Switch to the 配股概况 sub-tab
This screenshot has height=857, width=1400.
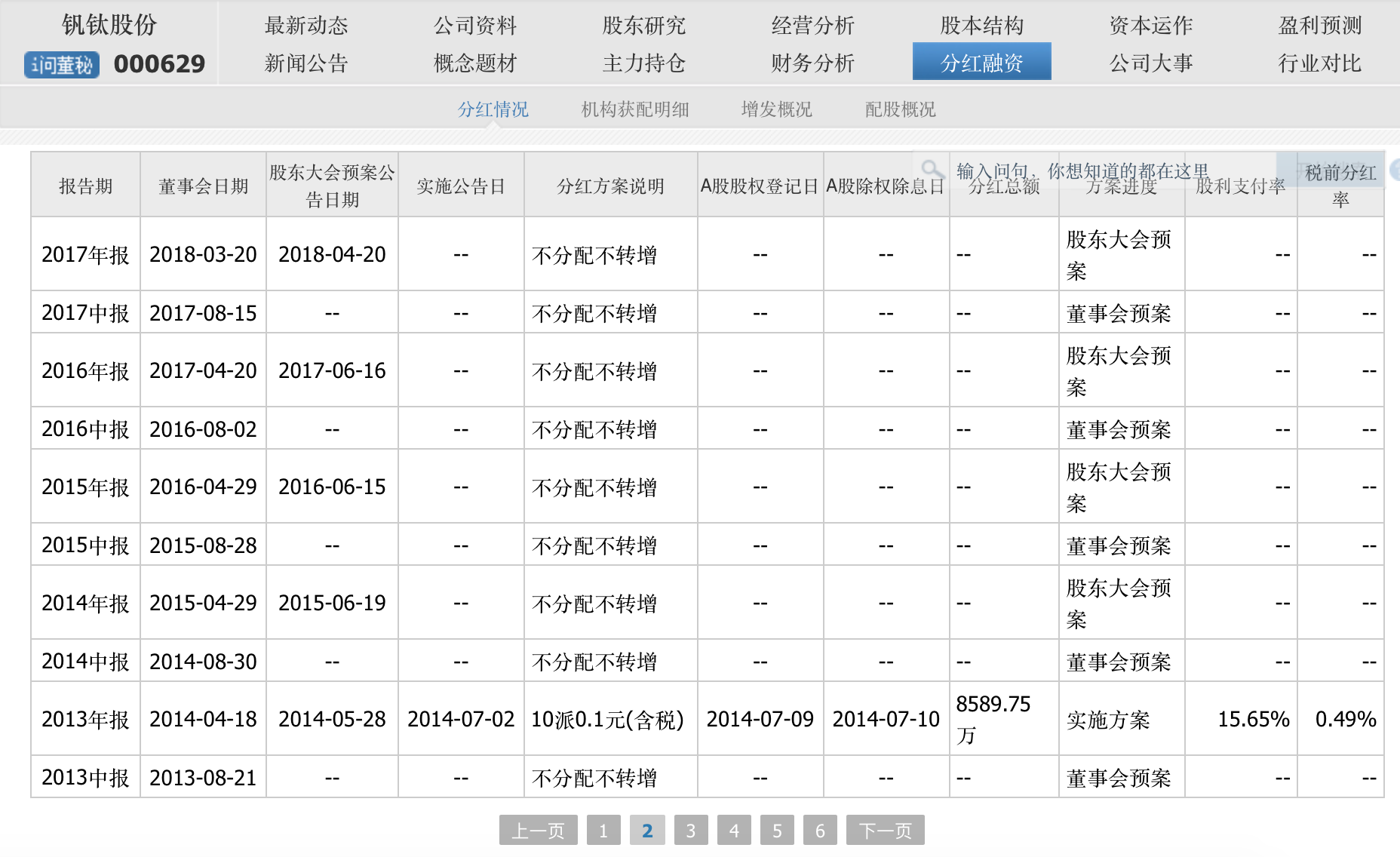click(901, 109)
